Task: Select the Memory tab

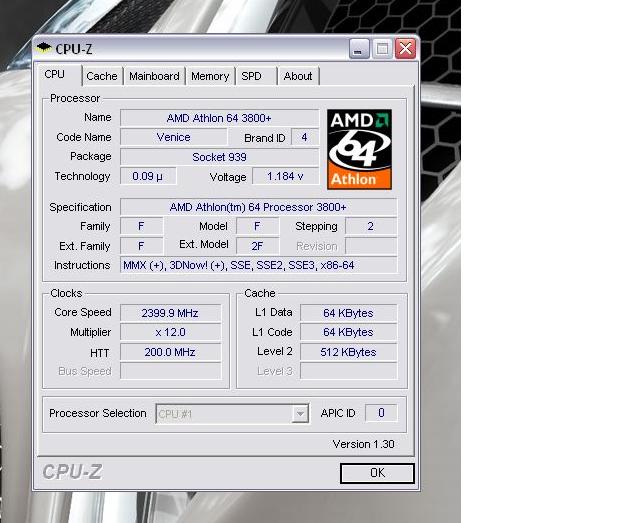Action: [x=210, y=76]
